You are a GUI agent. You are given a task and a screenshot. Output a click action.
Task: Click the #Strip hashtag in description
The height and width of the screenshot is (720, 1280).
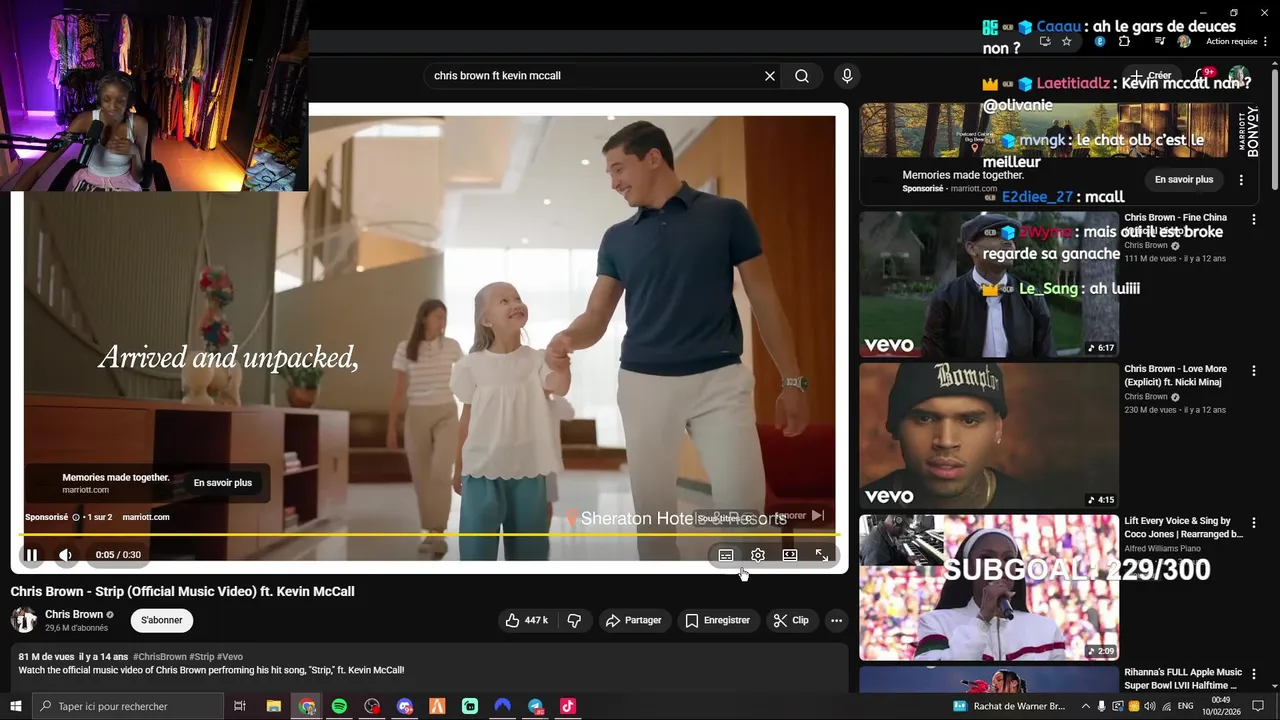pyautogui.click(x=202, y=657)
